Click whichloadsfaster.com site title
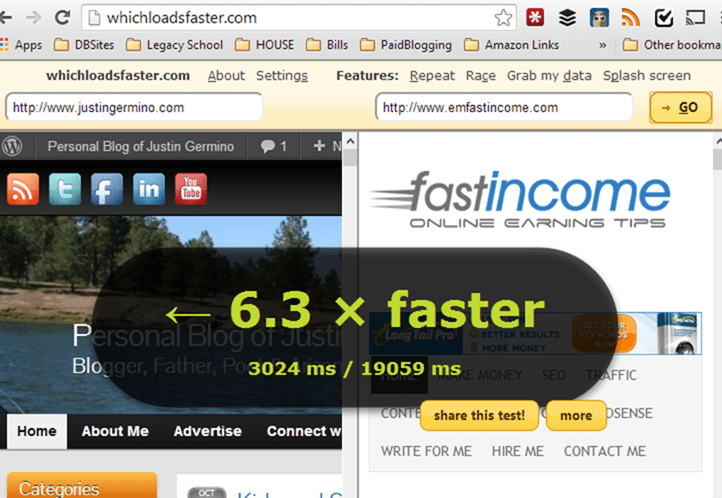This screenshot has width=722, height=498. click(x=118, y=75)
